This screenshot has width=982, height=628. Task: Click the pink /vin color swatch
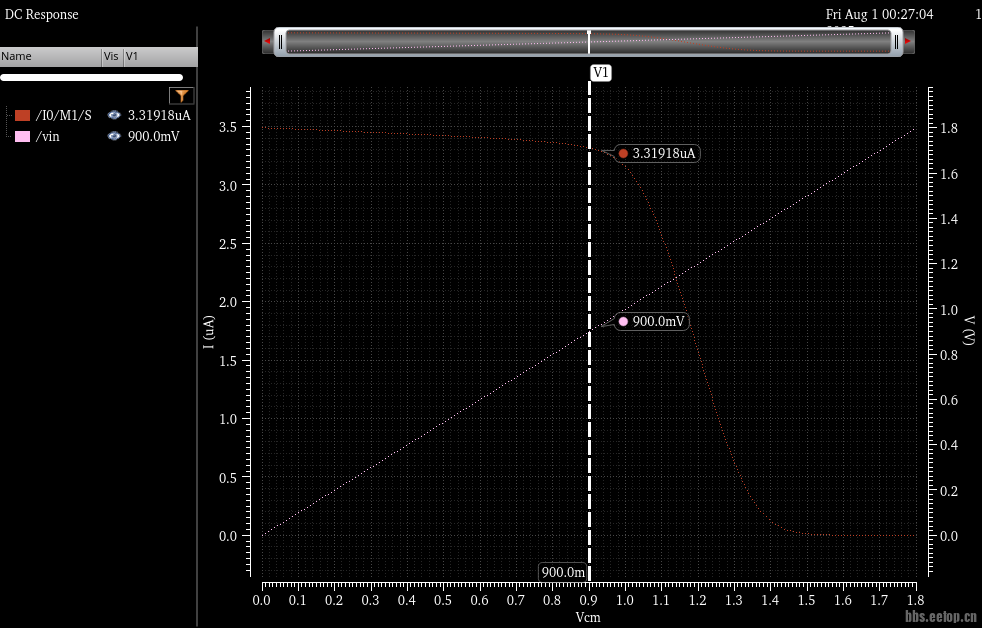[23, 136]
